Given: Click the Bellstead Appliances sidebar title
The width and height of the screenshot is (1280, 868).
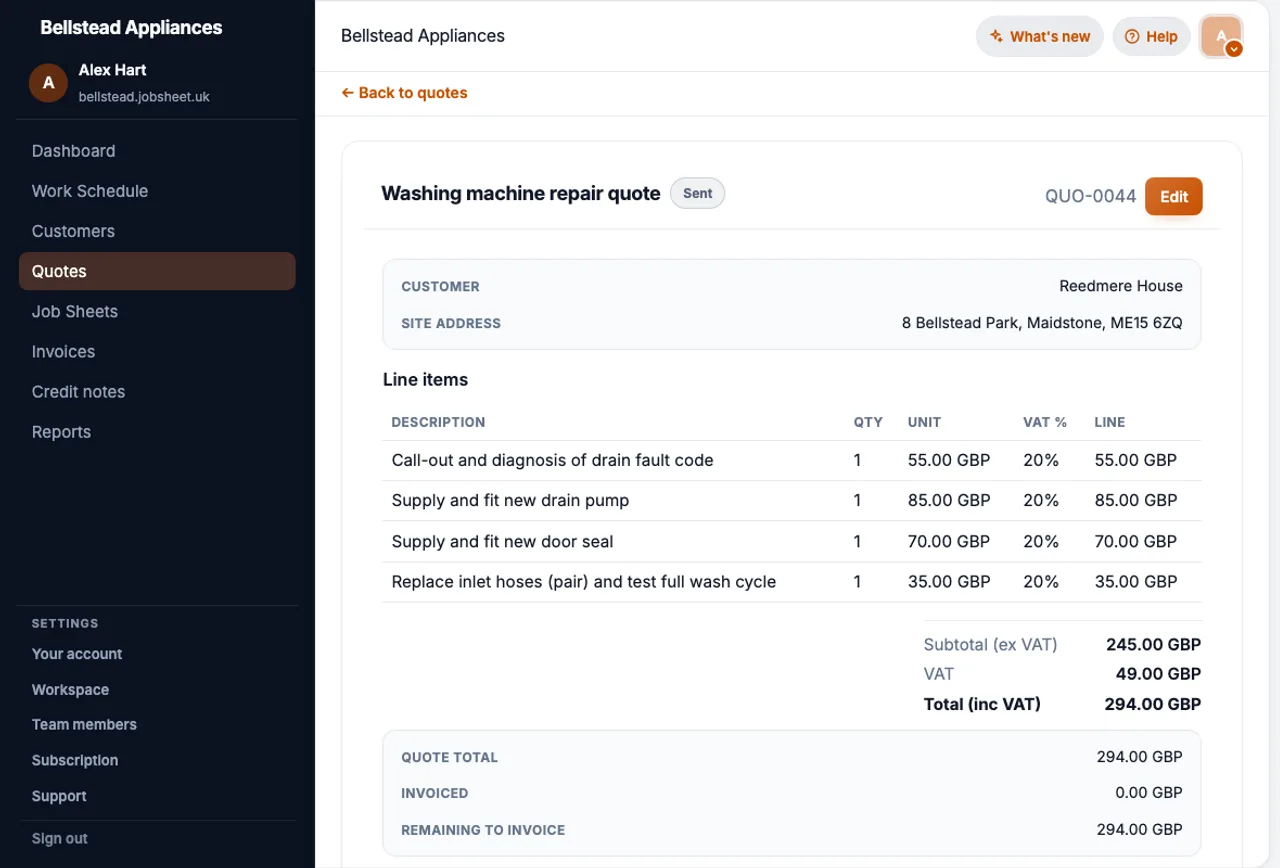Looking at the screenshot, I should click(x=131, y=28).
